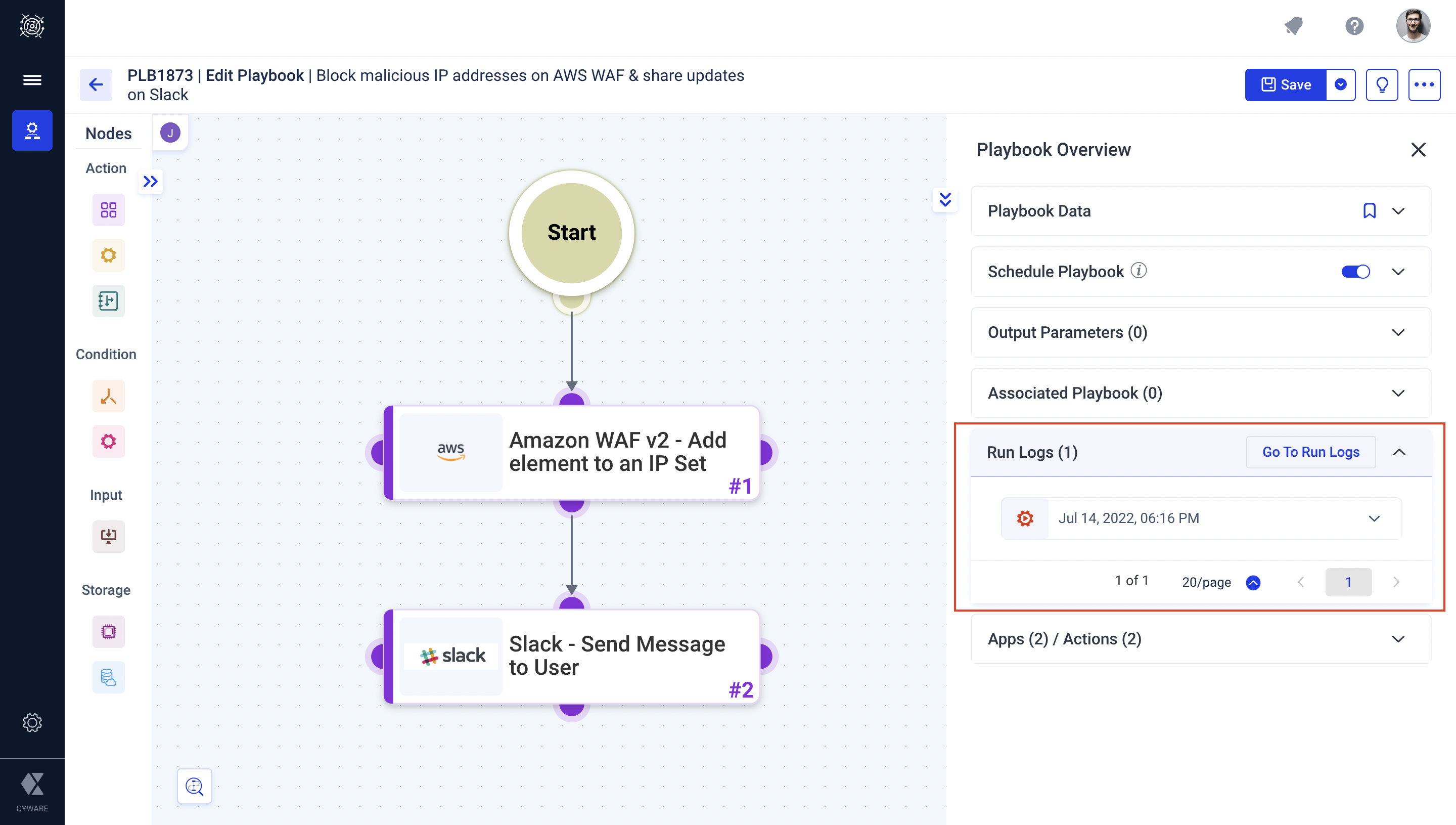Click the zoom search icon on canvas

pos(194,786)
